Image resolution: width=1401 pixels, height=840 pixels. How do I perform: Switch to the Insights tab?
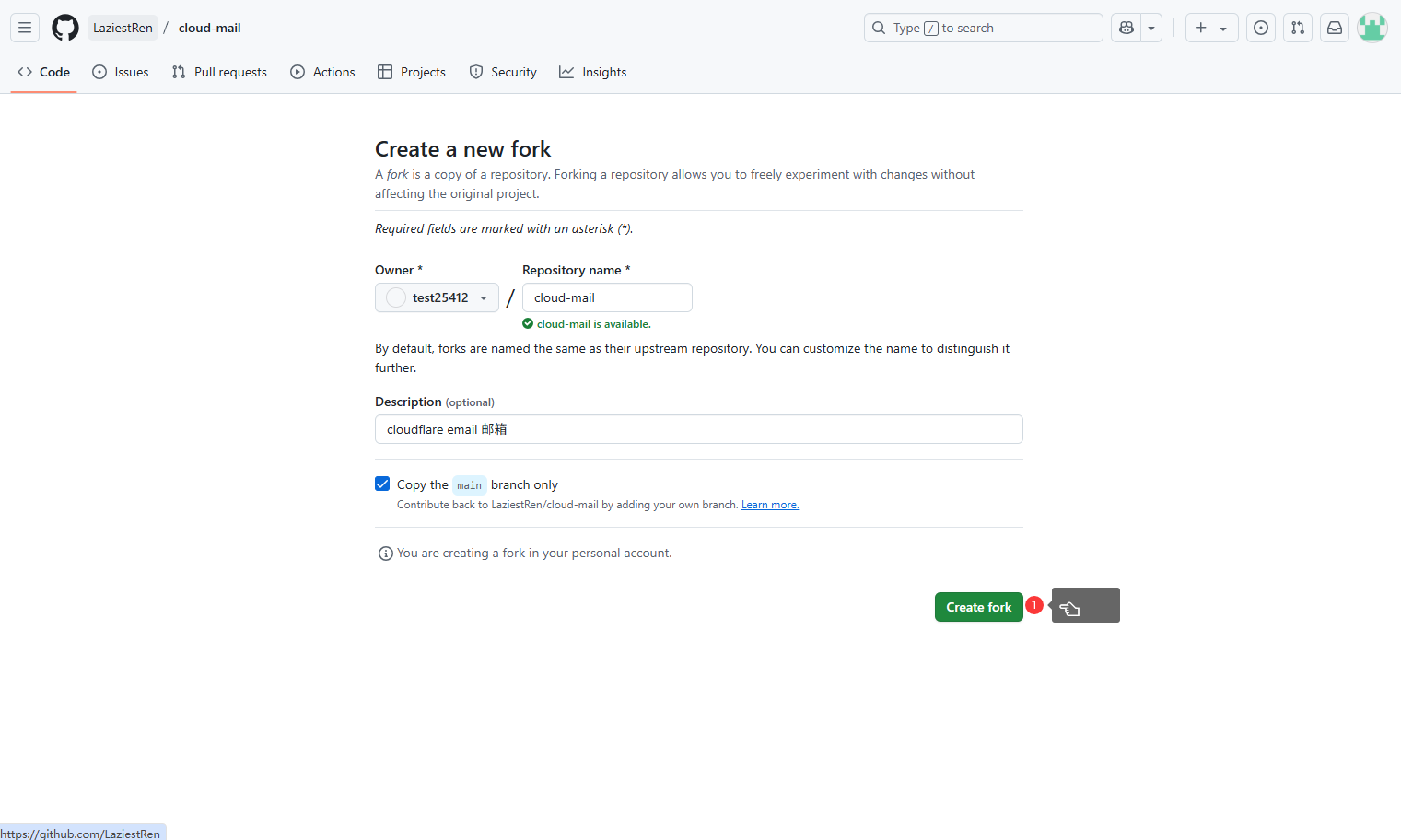pos(592,72)
